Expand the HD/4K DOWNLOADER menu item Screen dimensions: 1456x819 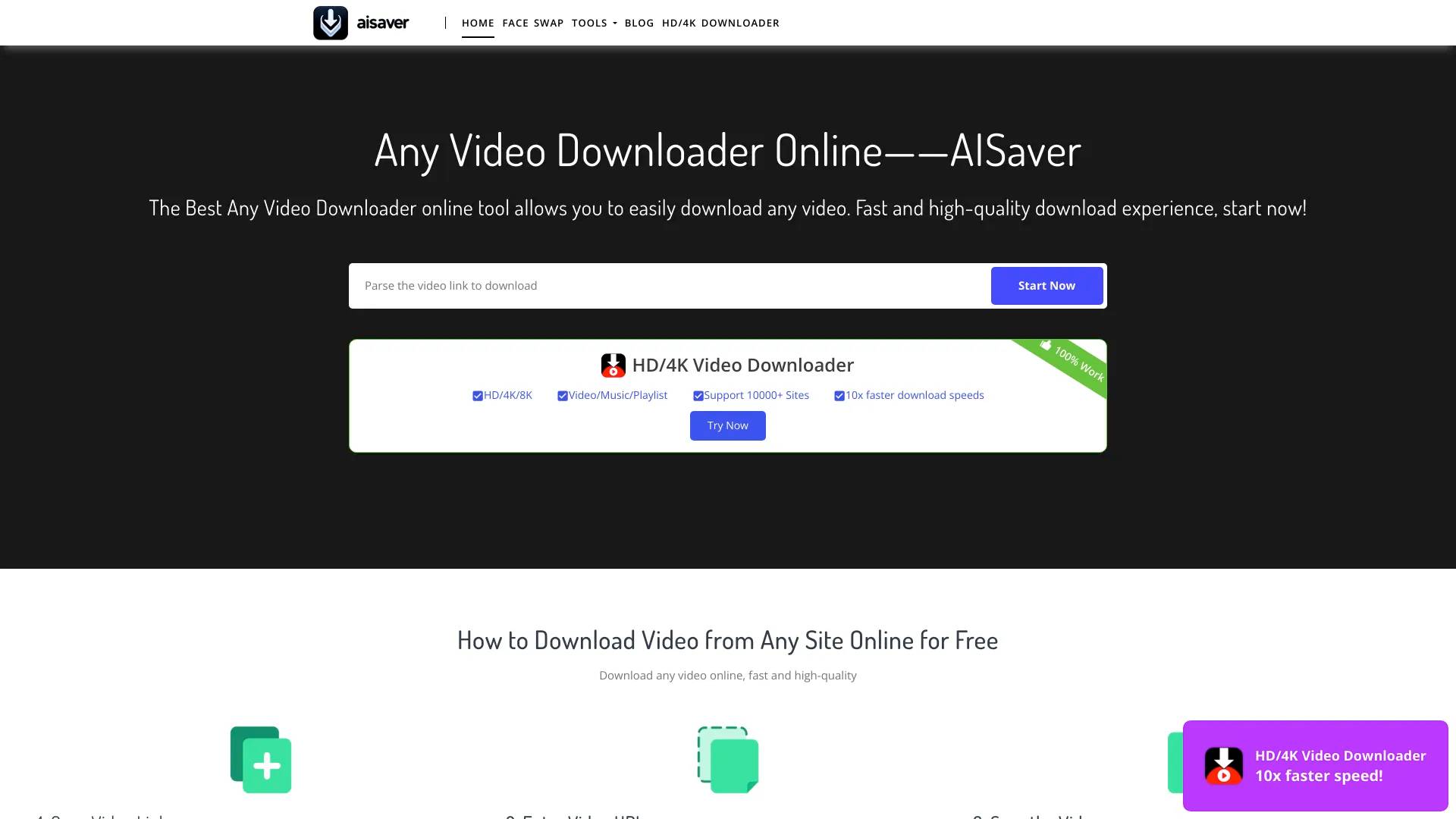coord(720,22)
